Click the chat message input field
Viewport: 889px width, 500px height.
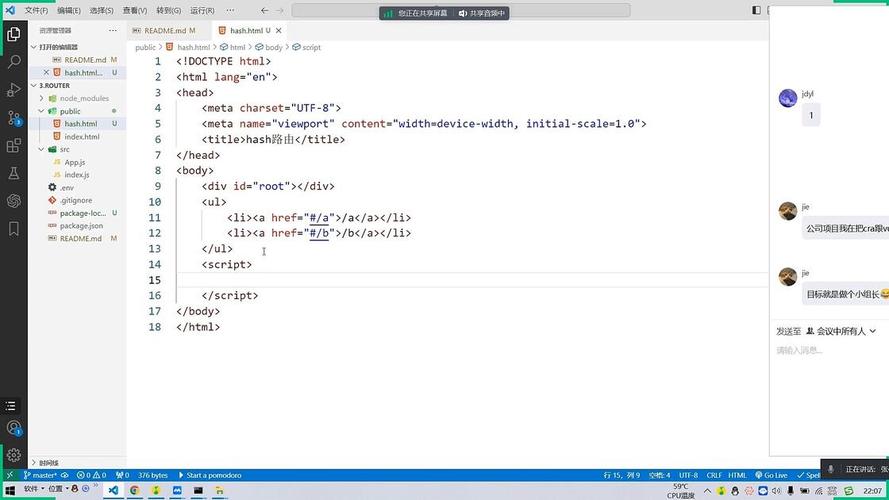pyautogui.click(x=831, y=350)
